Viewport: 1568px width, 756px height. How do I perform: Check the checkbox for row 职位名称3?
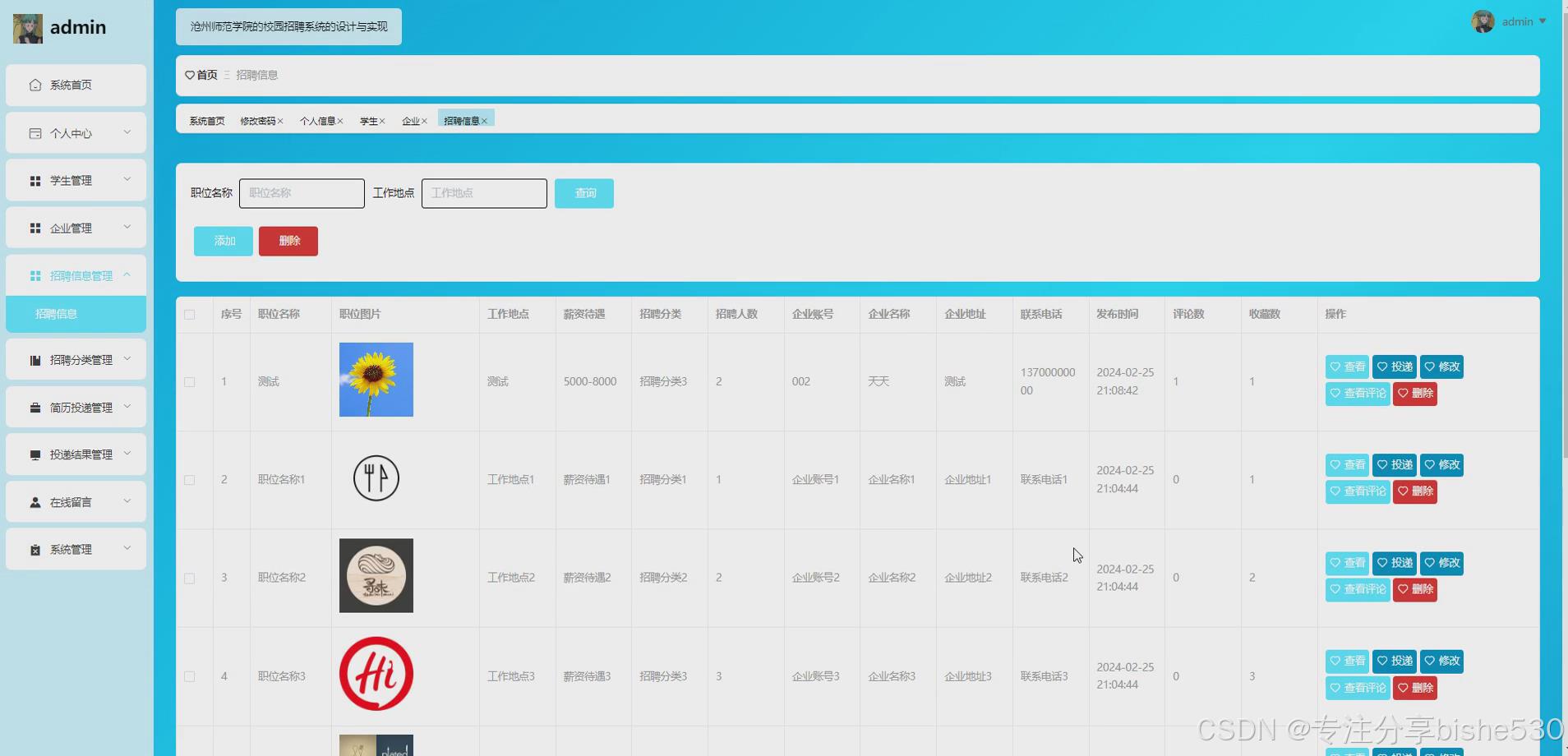click(190, 676)
